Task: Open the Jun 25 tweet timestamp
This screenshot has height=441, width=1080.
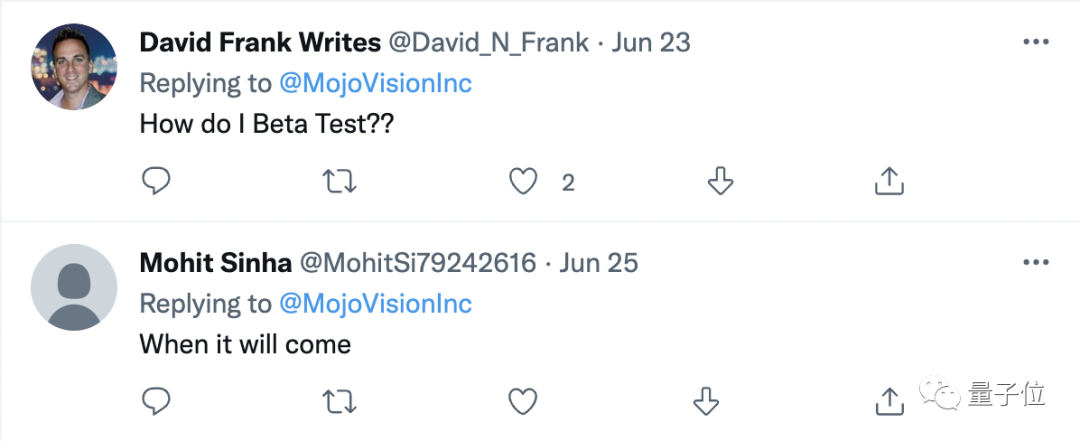Action: pyautogui.click(x=598, y=264)
